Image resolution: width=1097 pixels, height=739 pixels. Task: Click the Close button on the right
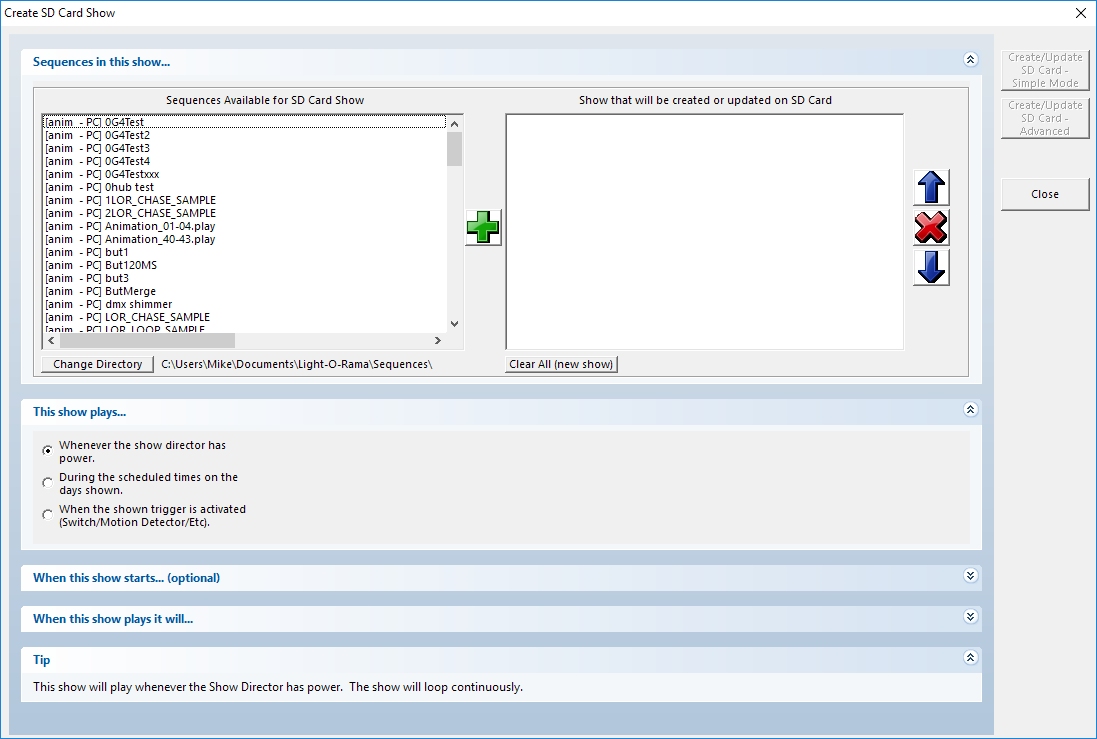tap(1045, 194)
